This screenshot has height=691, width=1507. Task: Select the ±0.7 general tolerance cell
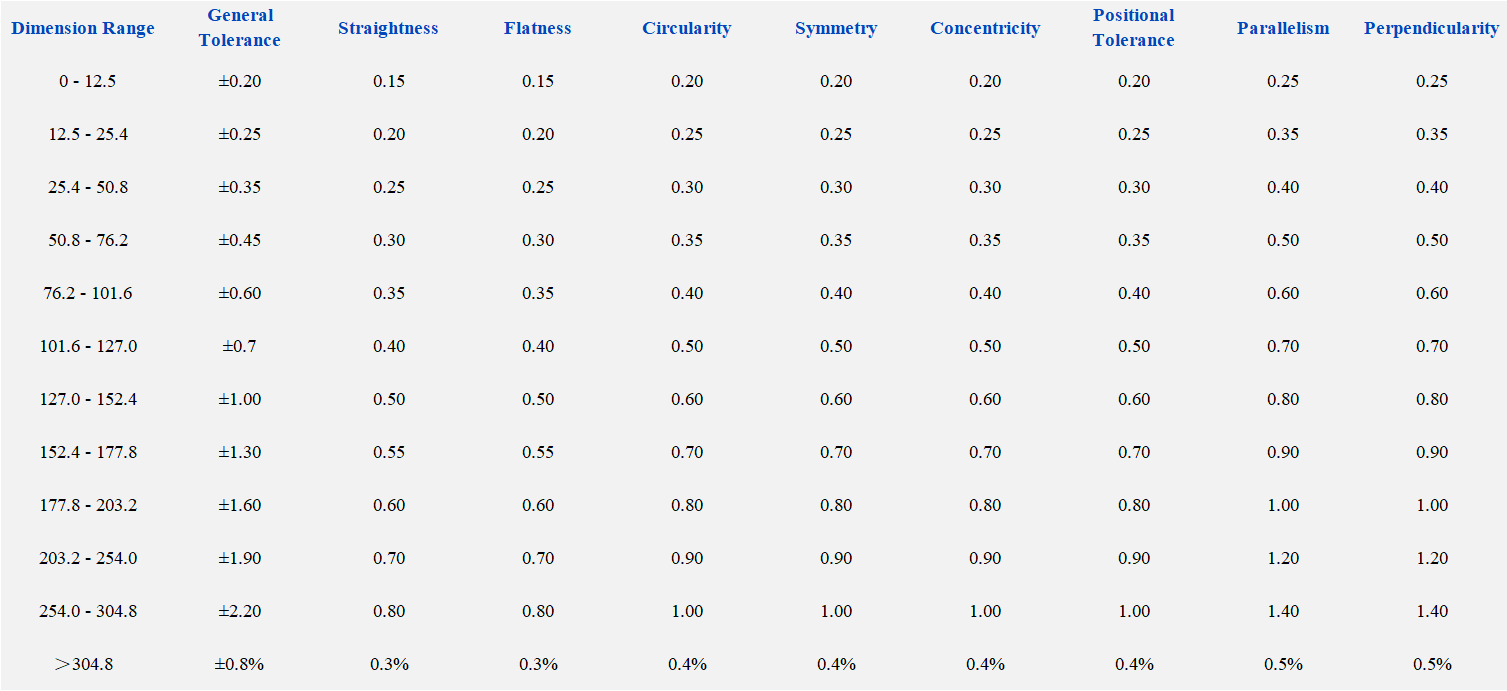240,346
